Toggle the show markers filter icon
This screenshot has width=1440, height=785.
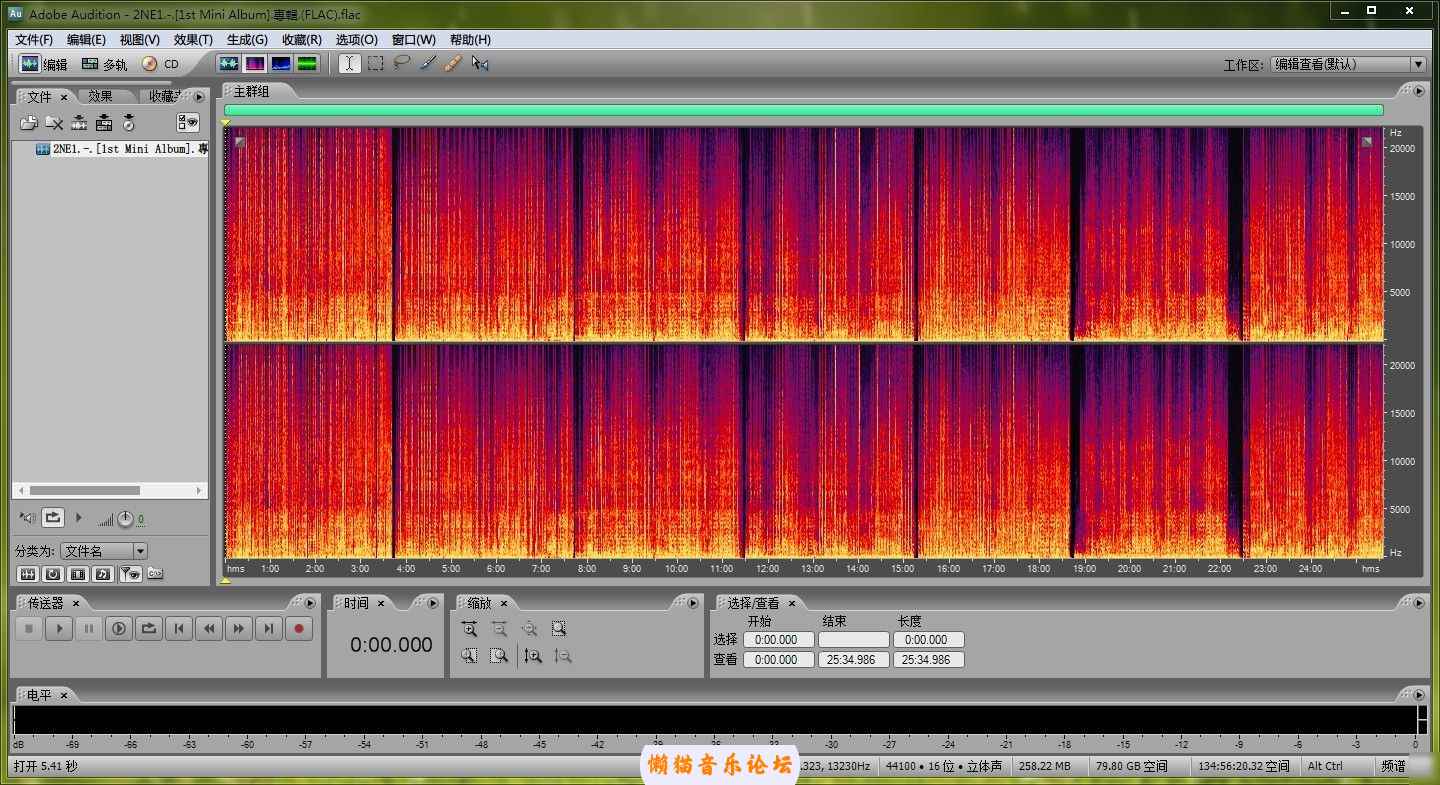[x=129, y=574]
